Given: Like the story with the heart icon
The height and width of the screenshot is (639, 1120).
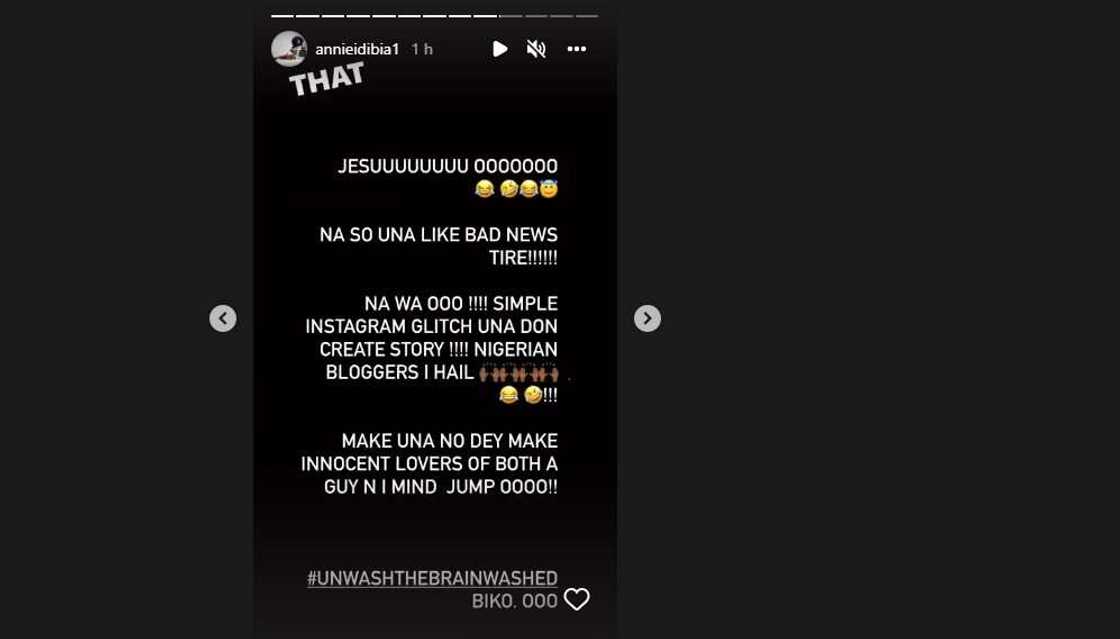Looking at the screenshot, I should [x=576, y=599].
